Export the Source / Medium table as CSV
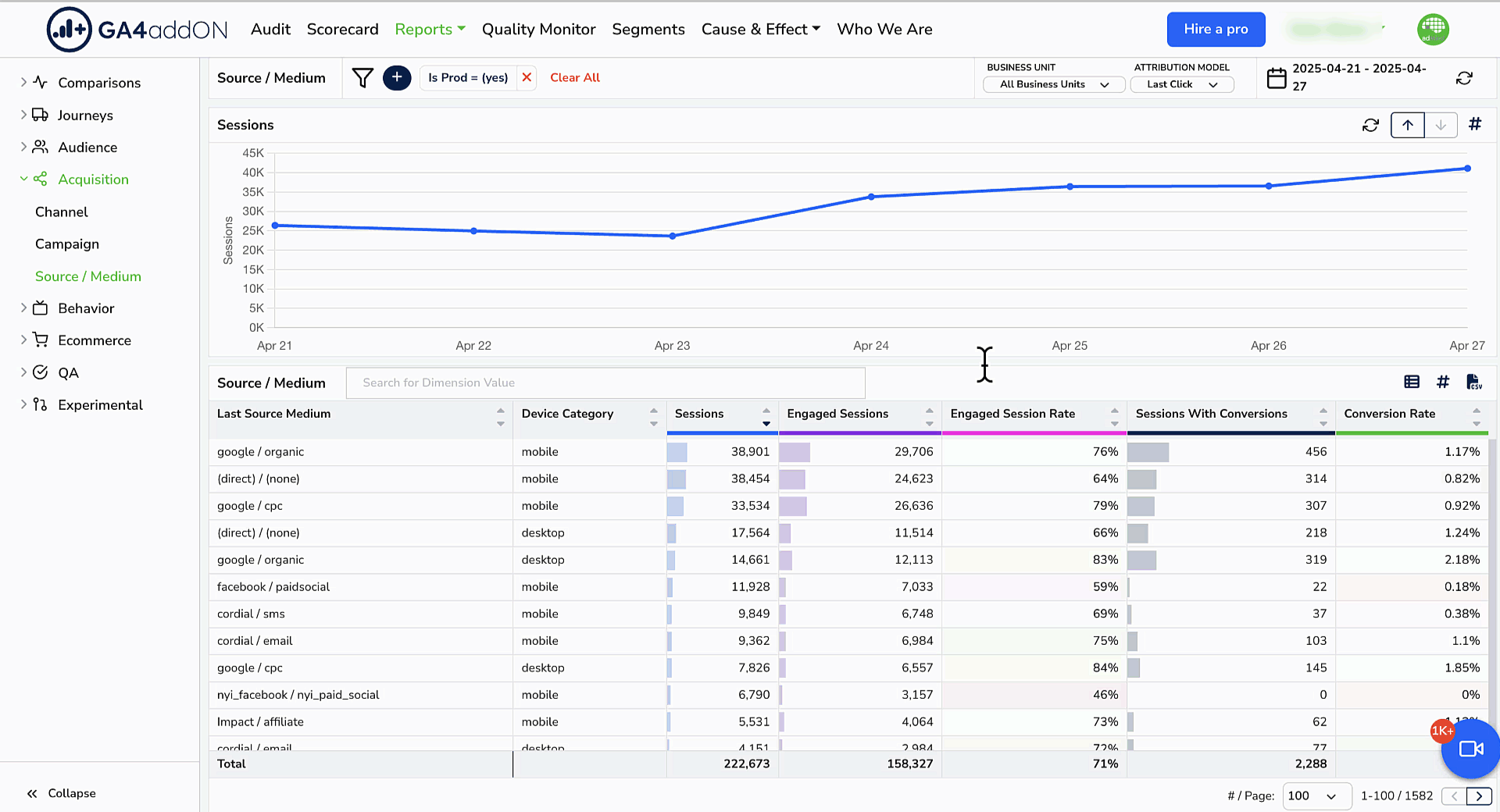This screenshot has width=1500, height=812. coord(1474,382)
